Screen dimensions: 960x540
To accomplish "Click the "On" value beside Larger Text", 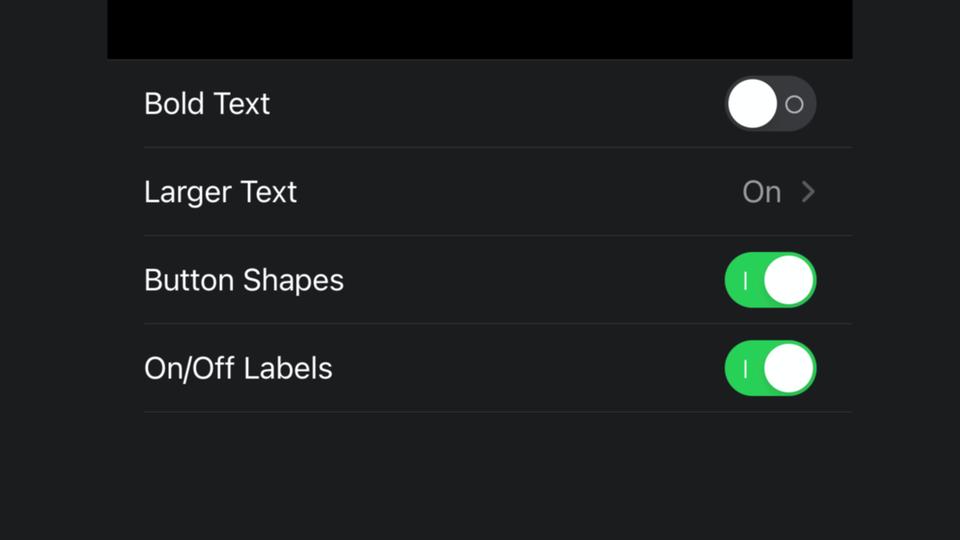I will (x=762, y=192).
